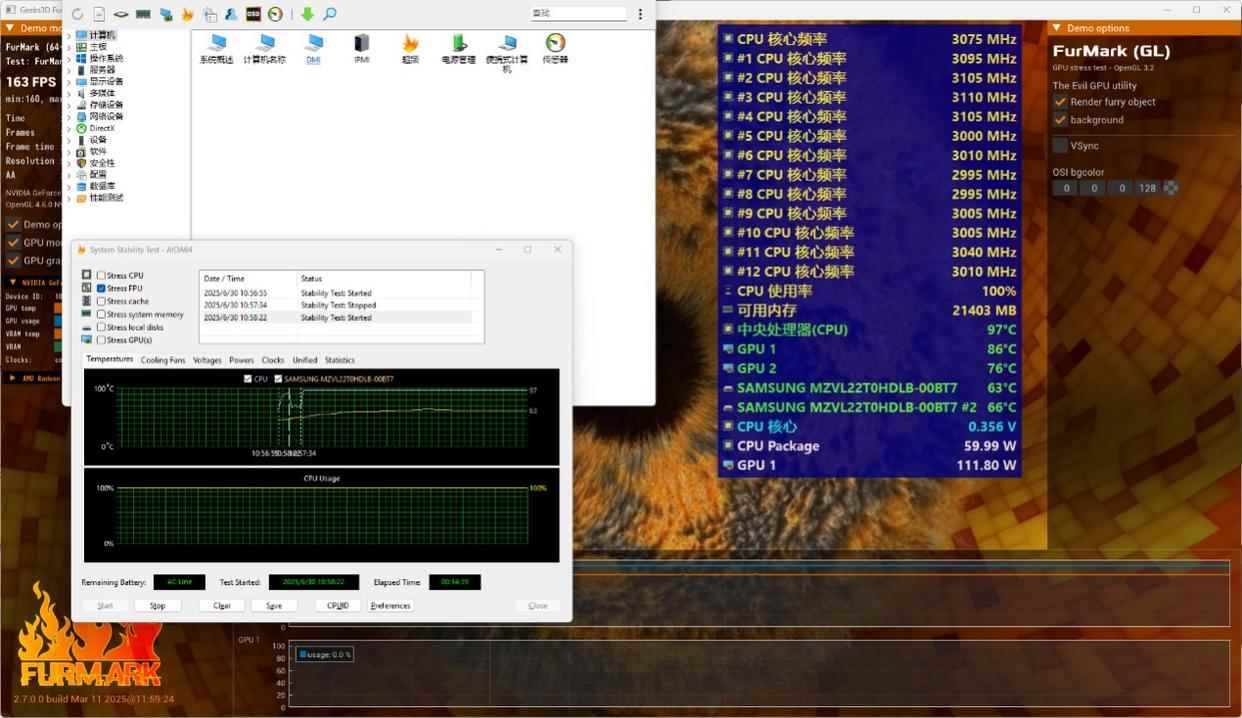Viewport: 1242px width, 718px height.
Task: Click the magnifier search toolbar icon
Action: click(329, 14)
